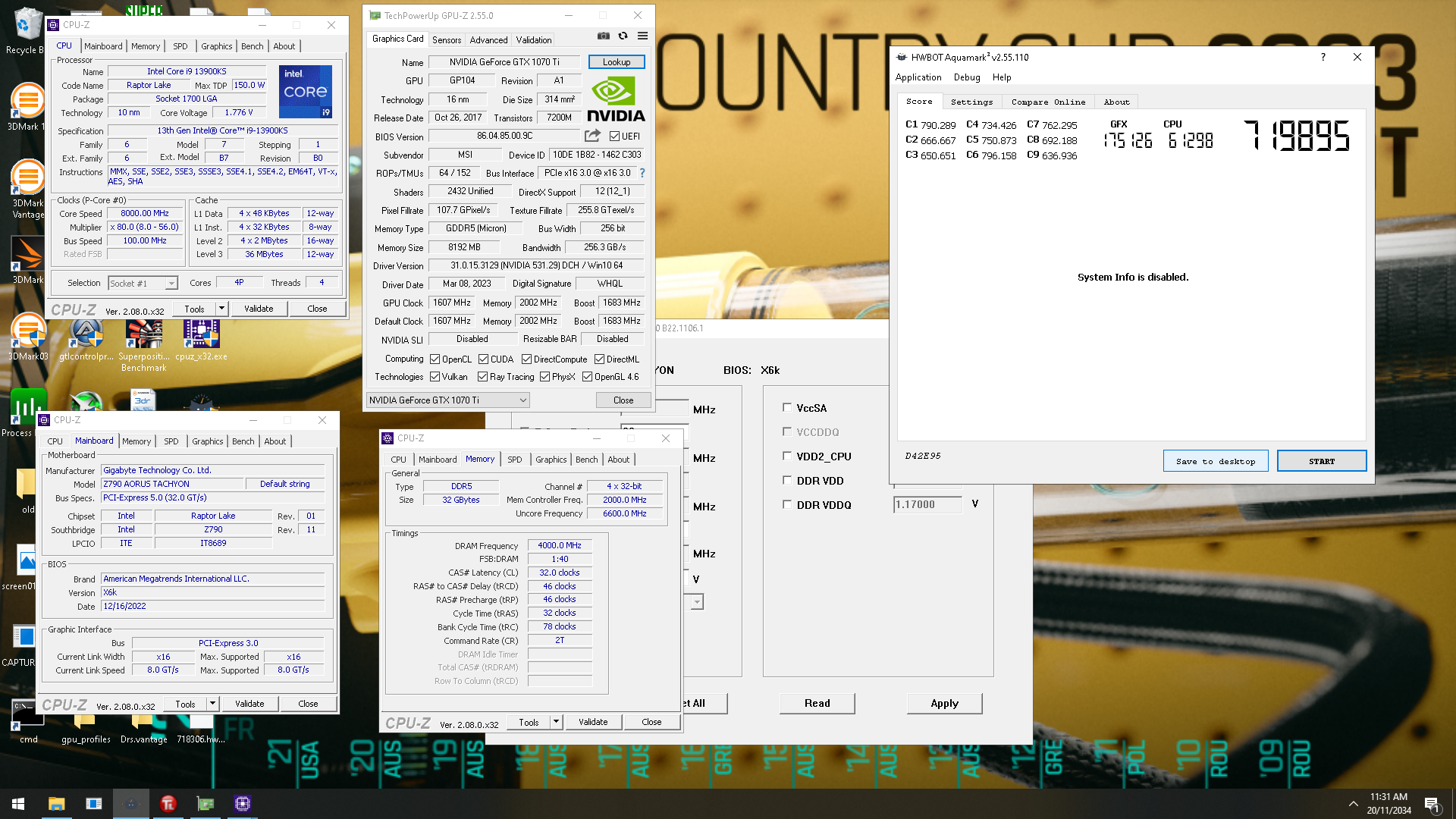Enable the DDR VDDQ checkbox

tap(787, 504)
